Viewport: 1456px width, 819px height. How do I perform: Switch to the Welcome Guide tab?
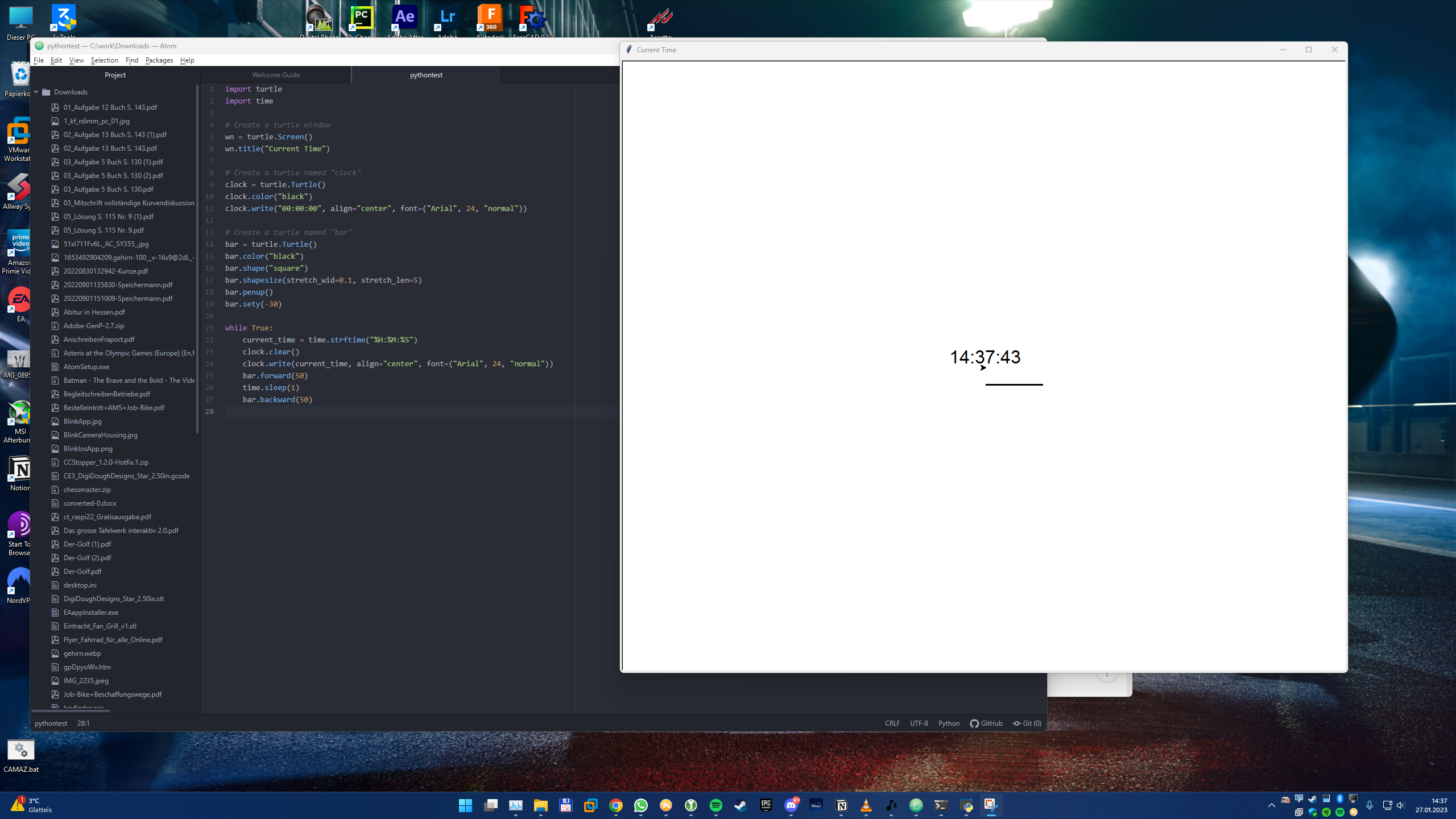pos(276,75)
